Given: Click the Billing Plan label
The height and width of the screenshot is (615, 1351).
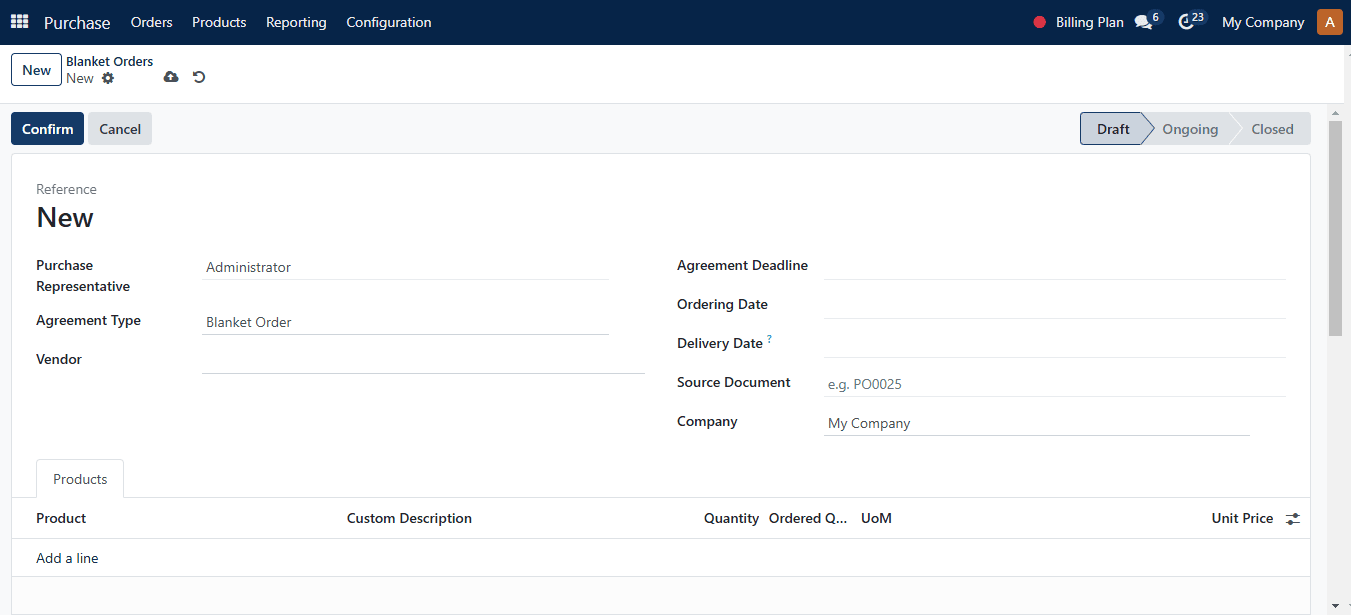Looking at the screenshot, I should [1090, 22].
